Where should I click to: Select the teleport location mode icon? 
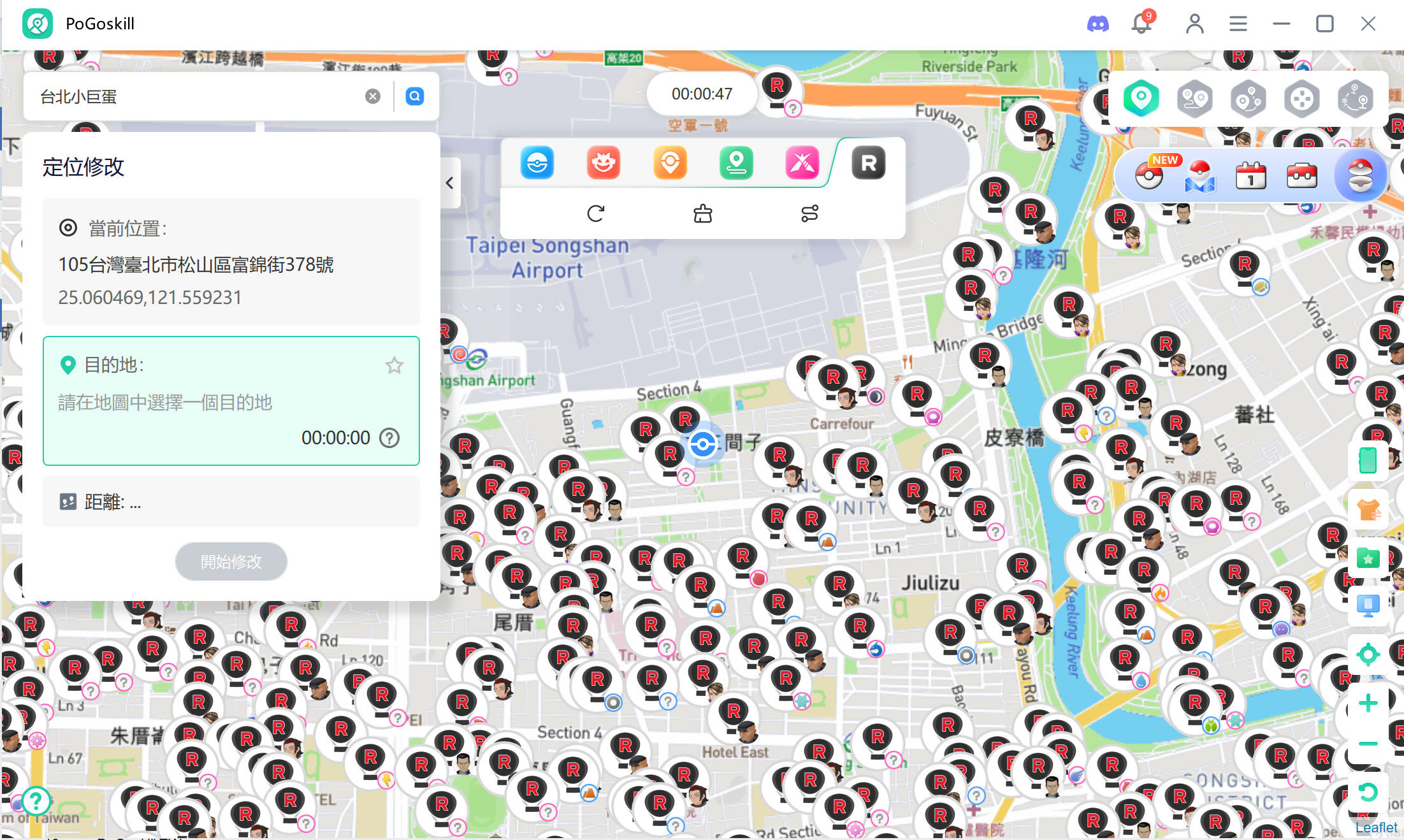[x=1141, y=99]
